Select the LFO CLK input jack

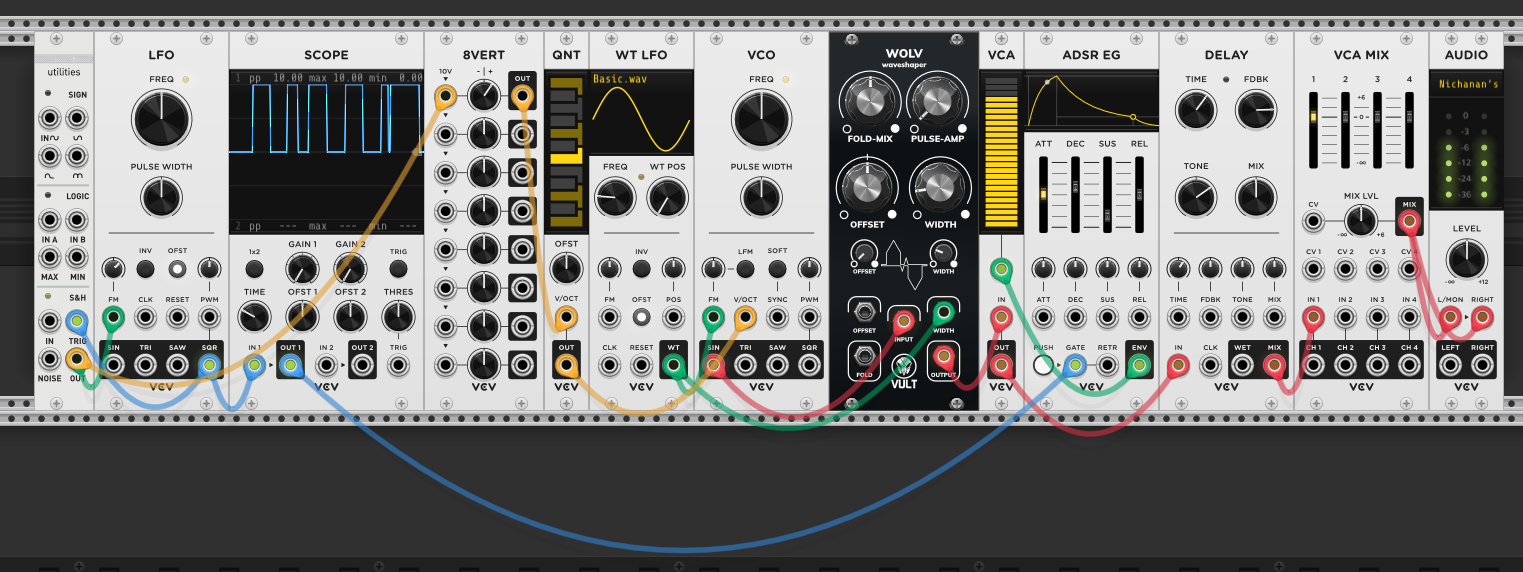coord(145,318)
